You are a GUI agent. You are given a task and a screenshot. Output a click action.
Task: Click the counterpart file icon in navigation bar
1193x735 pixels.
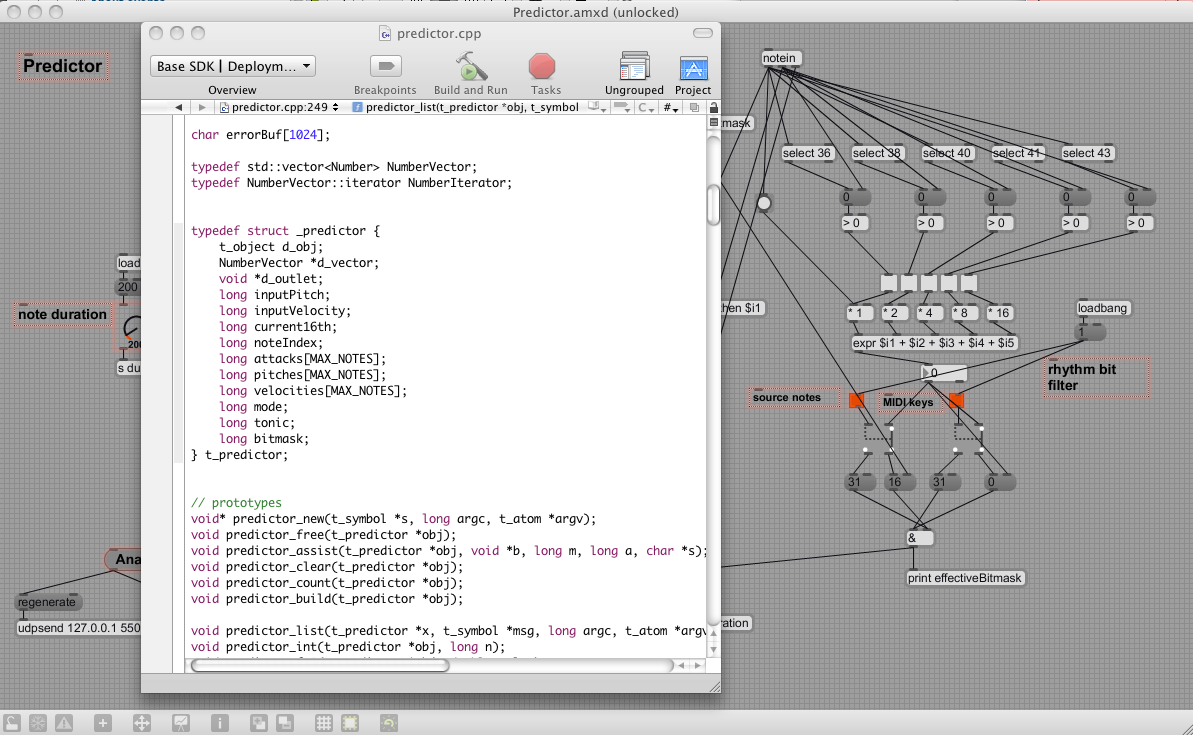[x=694, y=107]
